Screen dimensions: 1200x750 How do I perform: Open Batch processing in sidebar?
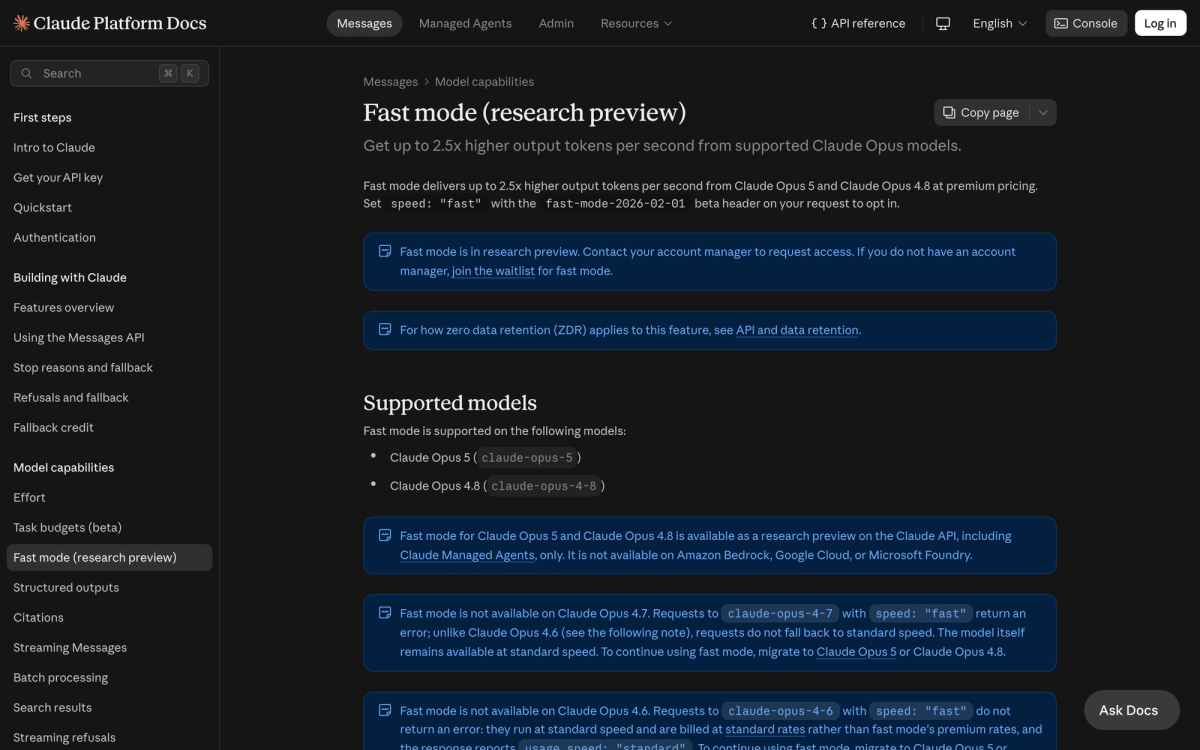point(60,677)
